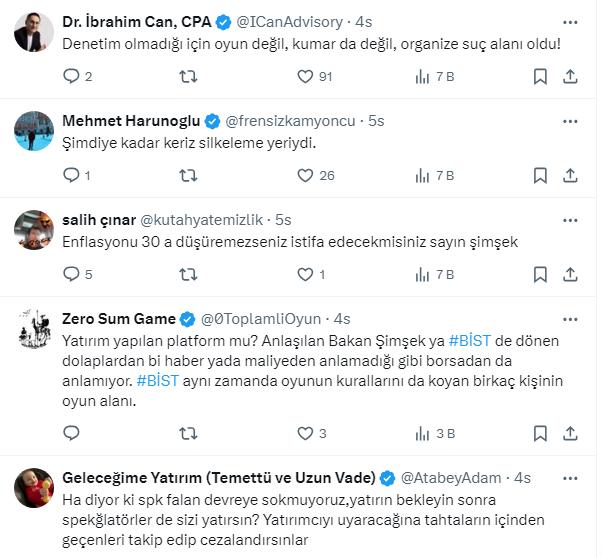Open Mehmet Harunoglu's profile picture
602x558 pixels.
(34, 129)
